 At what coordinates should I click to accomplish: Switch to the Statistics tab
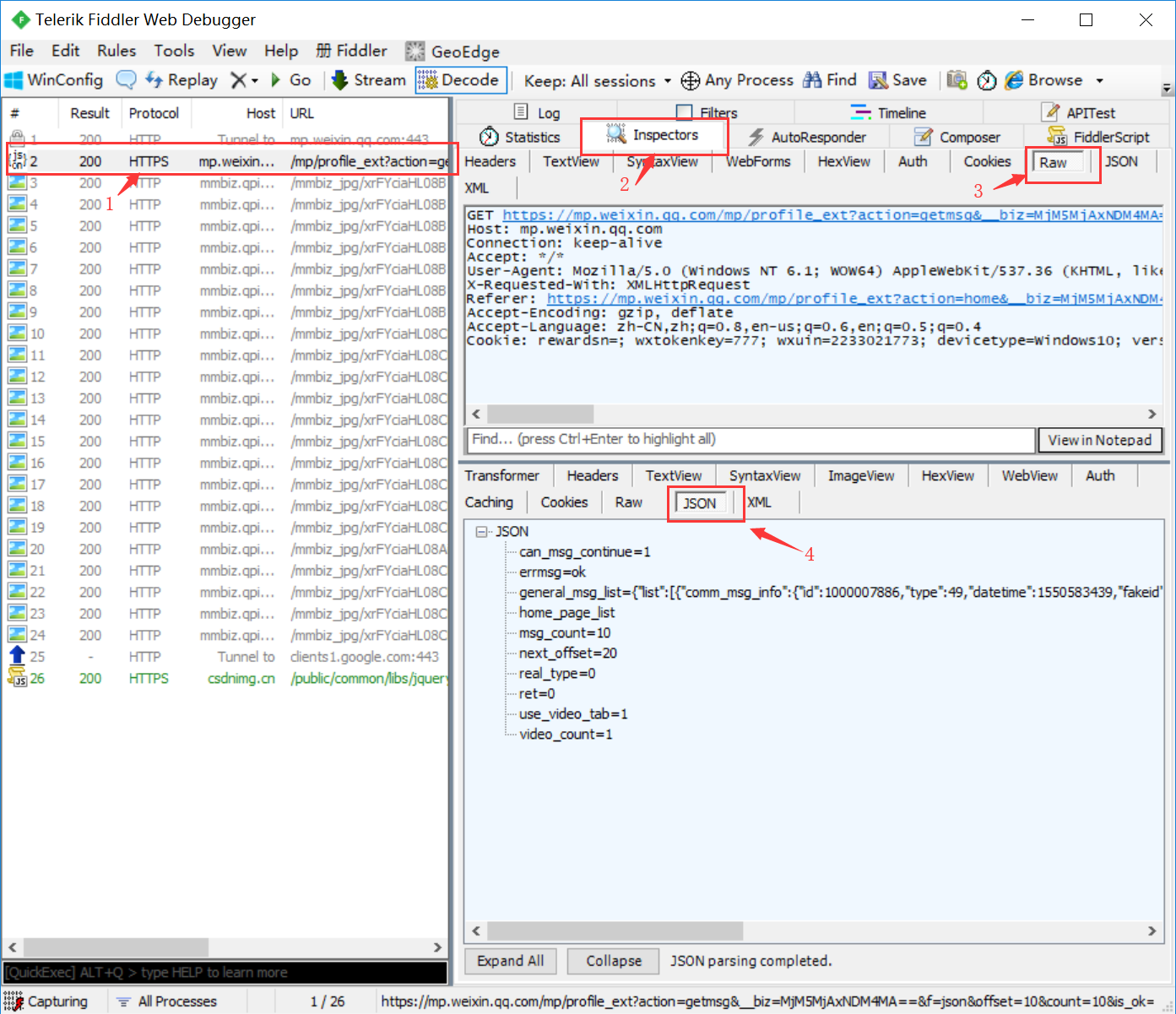click(519, 137)
